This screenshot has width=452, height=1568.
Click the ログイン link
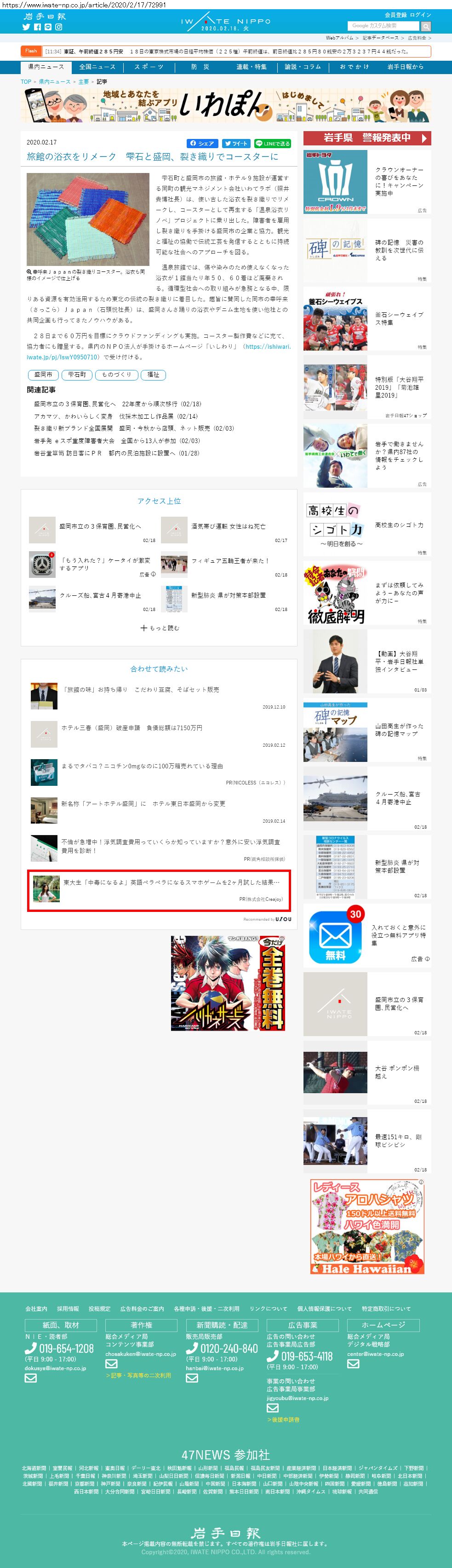tap(420, 15)
